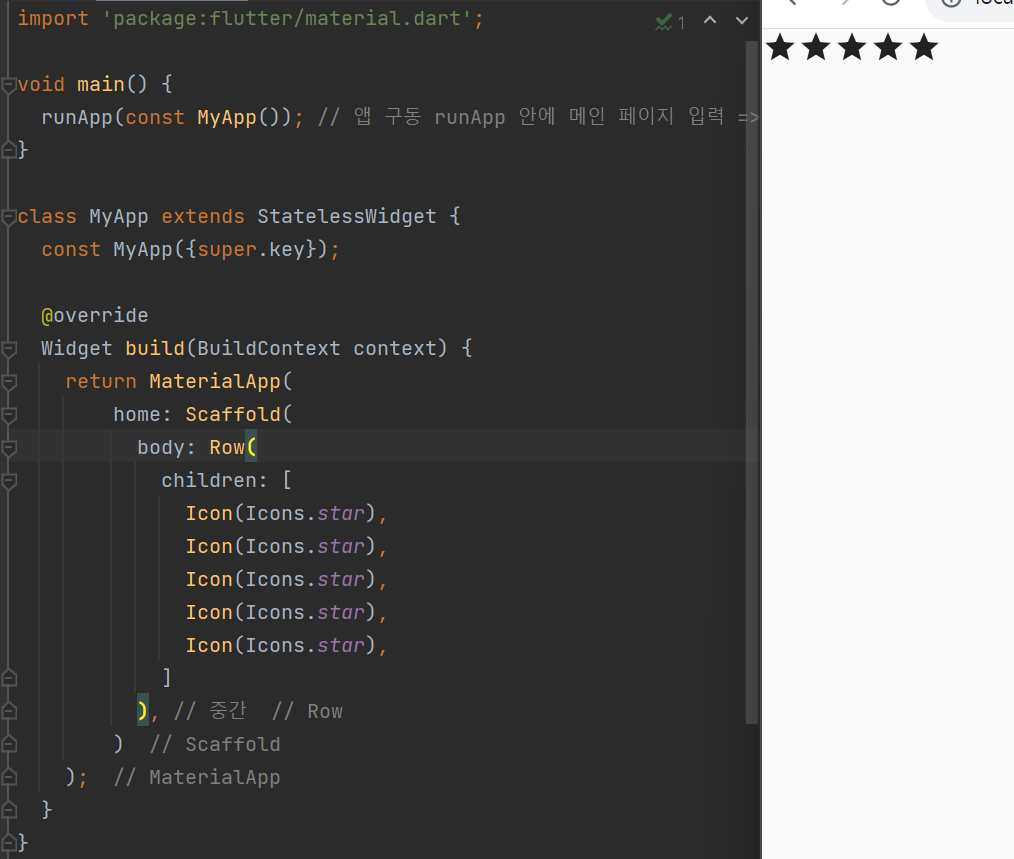Click the Korean comment after runApp line
Screen dimensions: 1014x859
[538, 117]
